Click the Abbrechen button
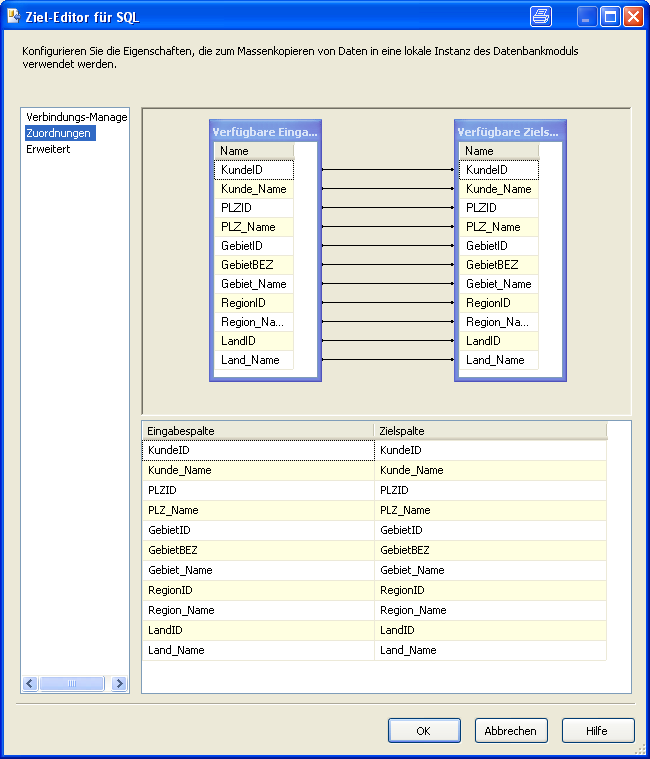 (x=511, y=730)
